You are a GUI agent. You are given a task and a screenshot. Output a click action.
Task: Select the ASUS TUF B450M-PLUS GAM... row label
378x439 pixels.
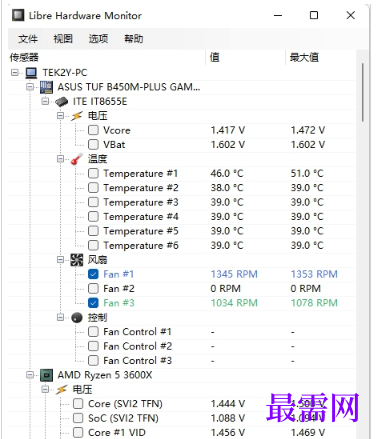129,87
